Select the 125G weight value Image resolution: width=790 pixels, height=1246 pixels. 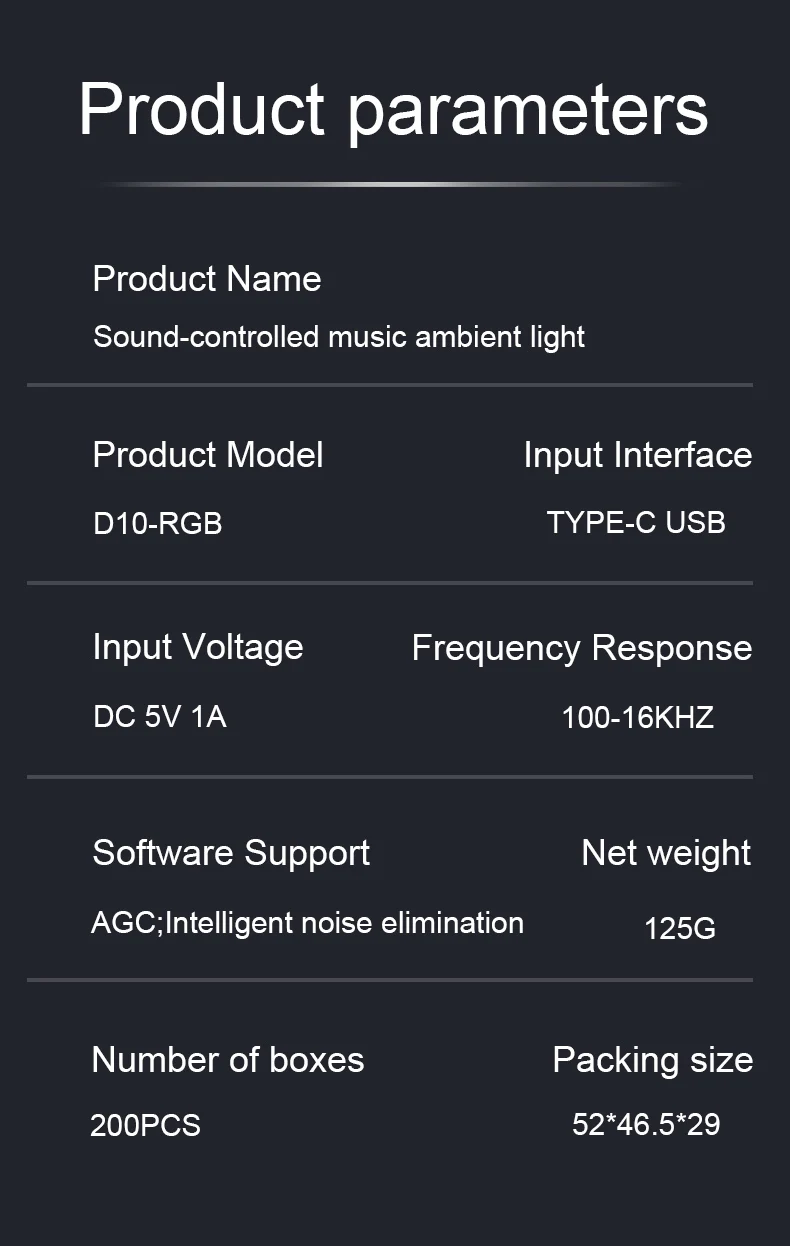click(x=680, y=928)
